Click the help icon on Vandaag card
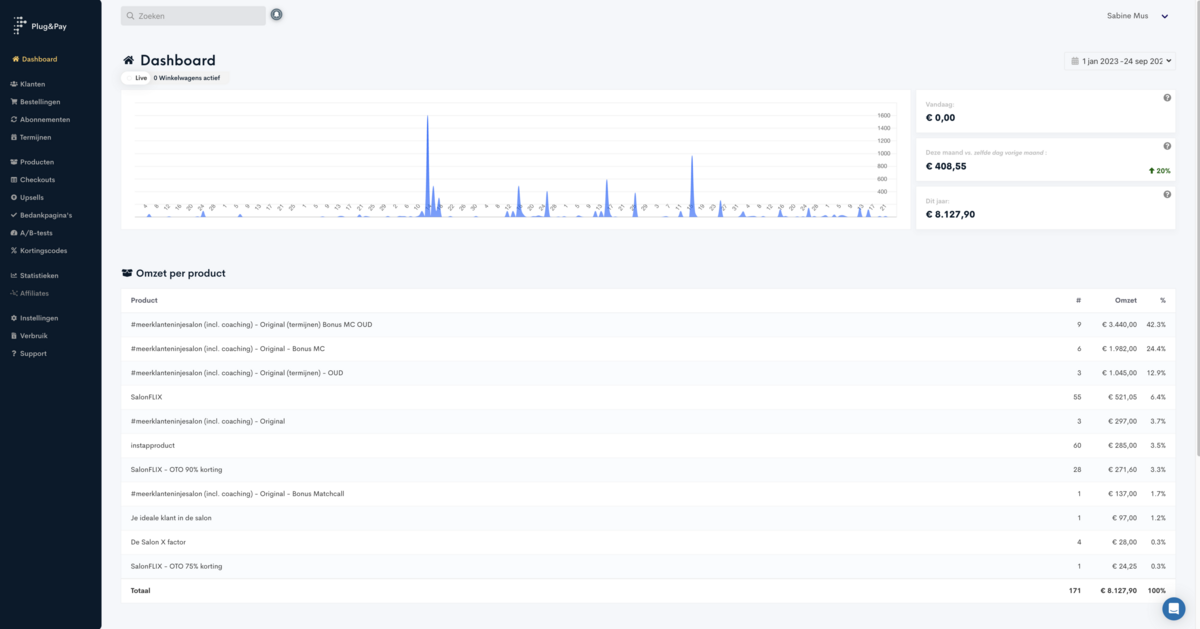The height and width of the screenshot is (629, 1200). coord(1167,98)
